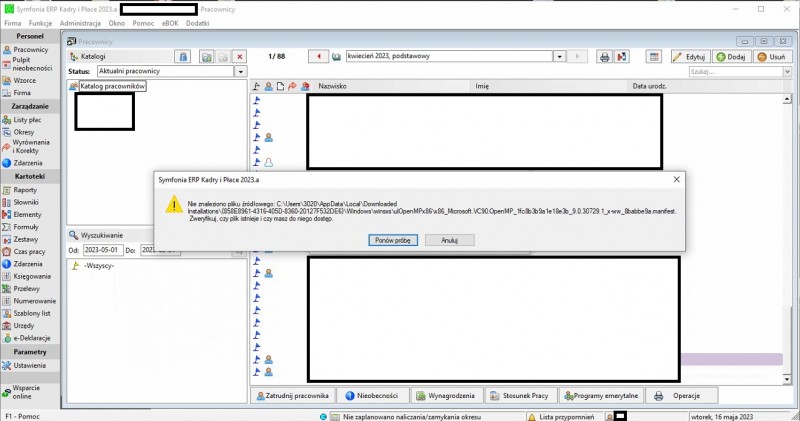Click Anuluj in error dialog
This screenshot has height=421, width=800.
click(x=449, y=240)
